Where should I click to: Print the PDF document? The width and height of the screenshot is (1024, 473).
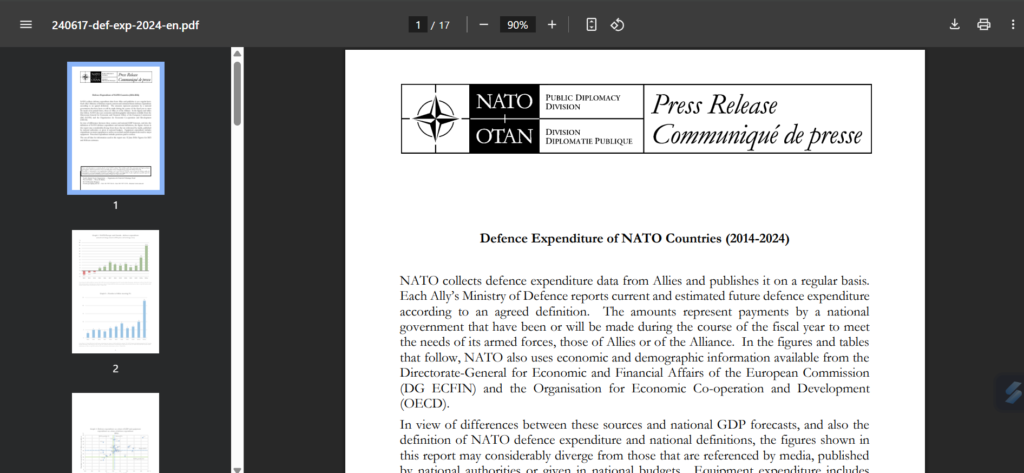(984, 25)
